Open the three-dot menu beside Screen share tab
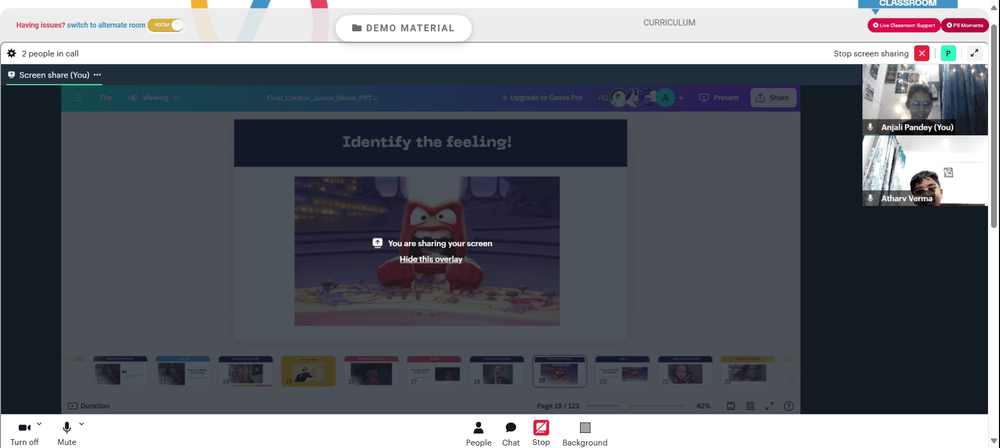This screenshot has height=448, width=1000. coord(97,75)
